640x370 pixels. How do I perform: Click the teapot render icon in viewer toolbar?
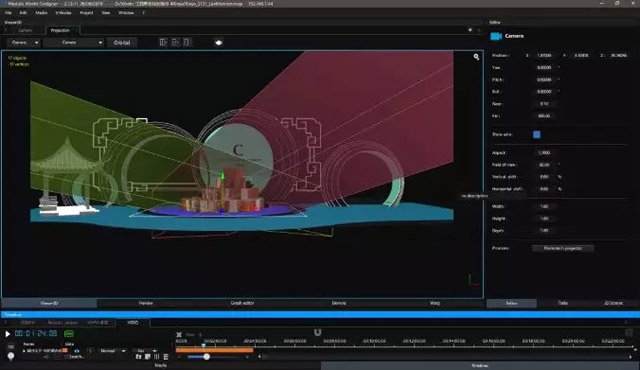click(x=219, y=42)
